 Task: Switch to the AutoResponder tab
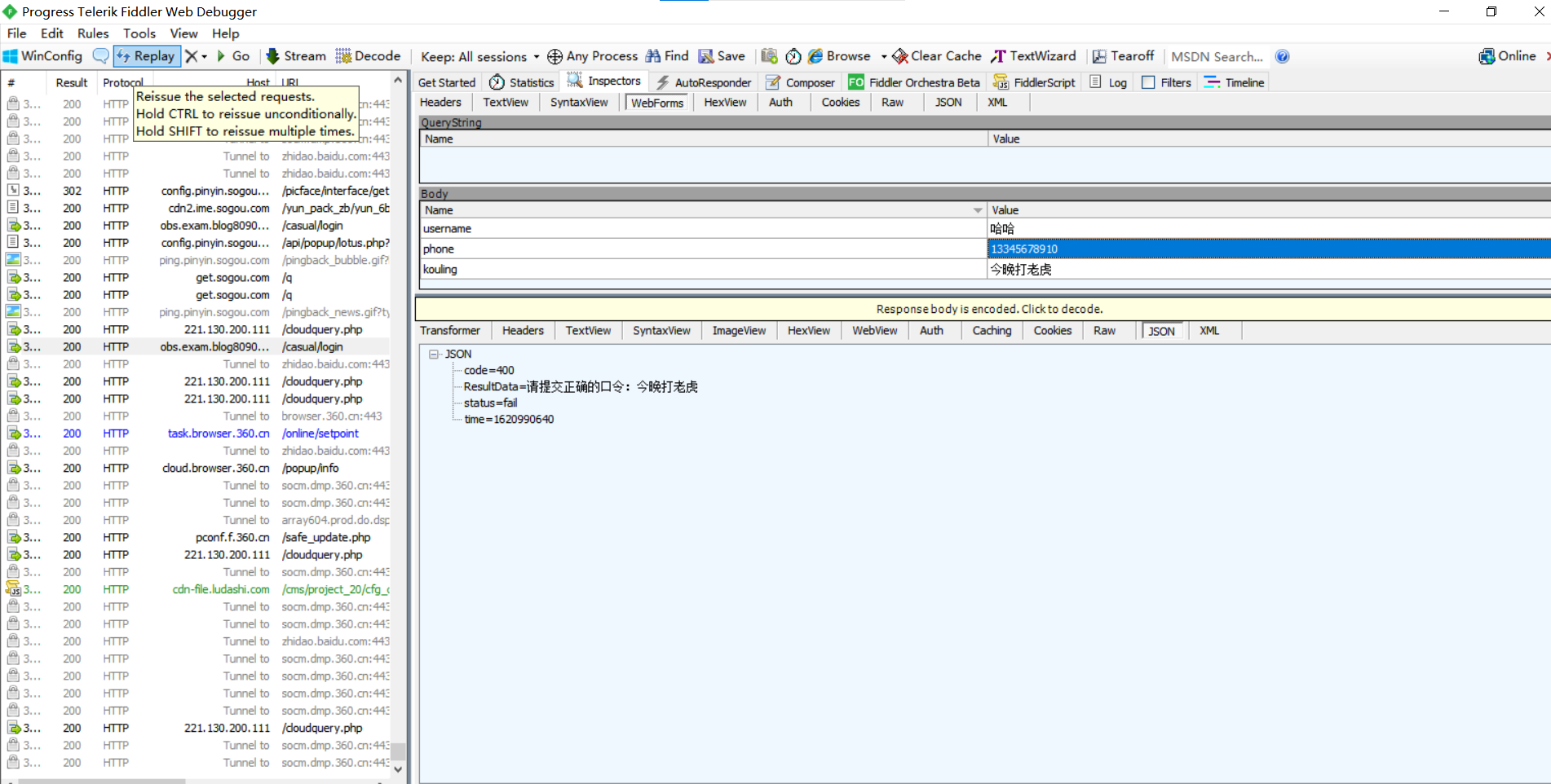click(704, 82)
